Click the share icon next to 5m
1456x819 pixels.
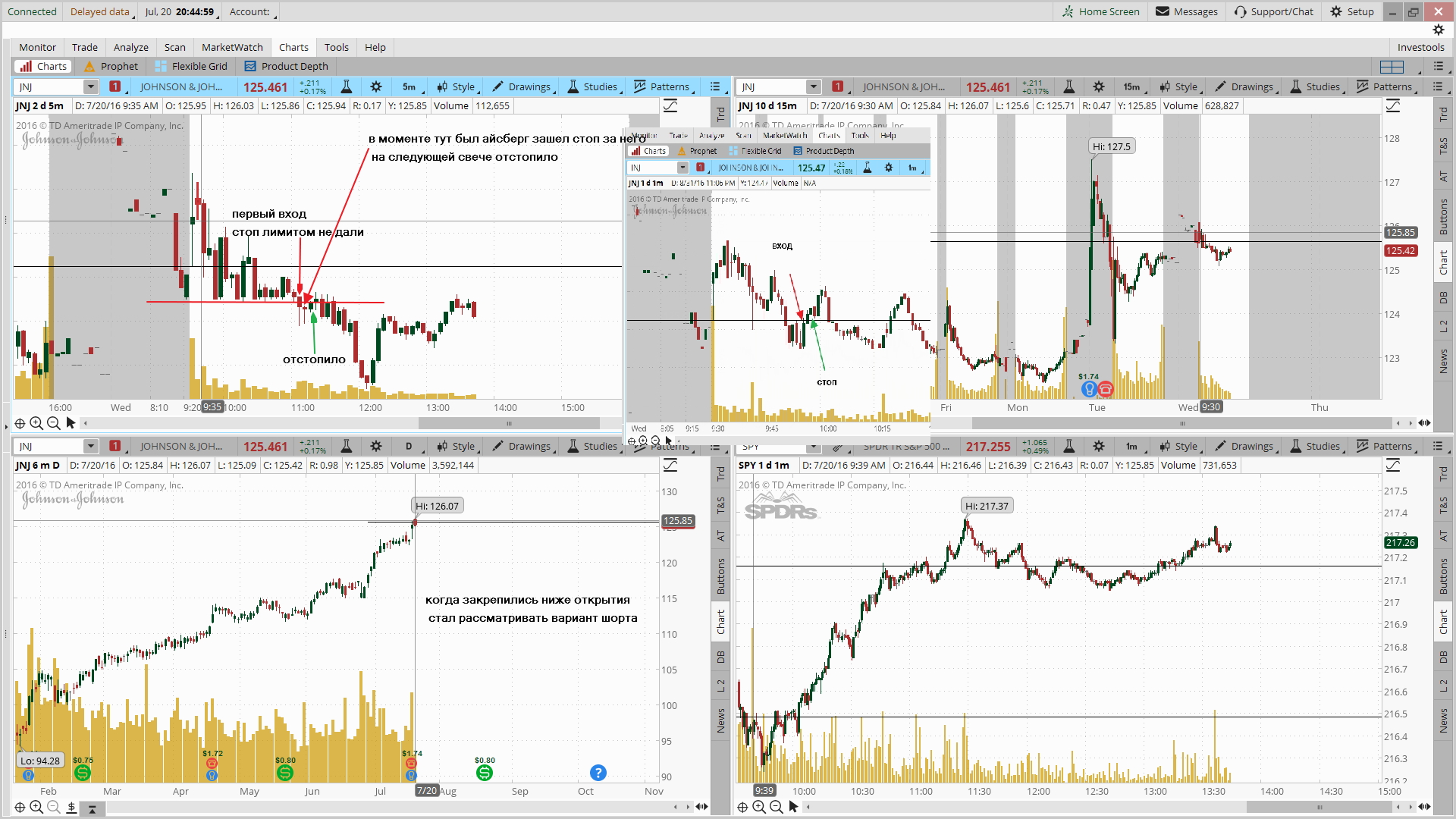(x=441, y=86)
